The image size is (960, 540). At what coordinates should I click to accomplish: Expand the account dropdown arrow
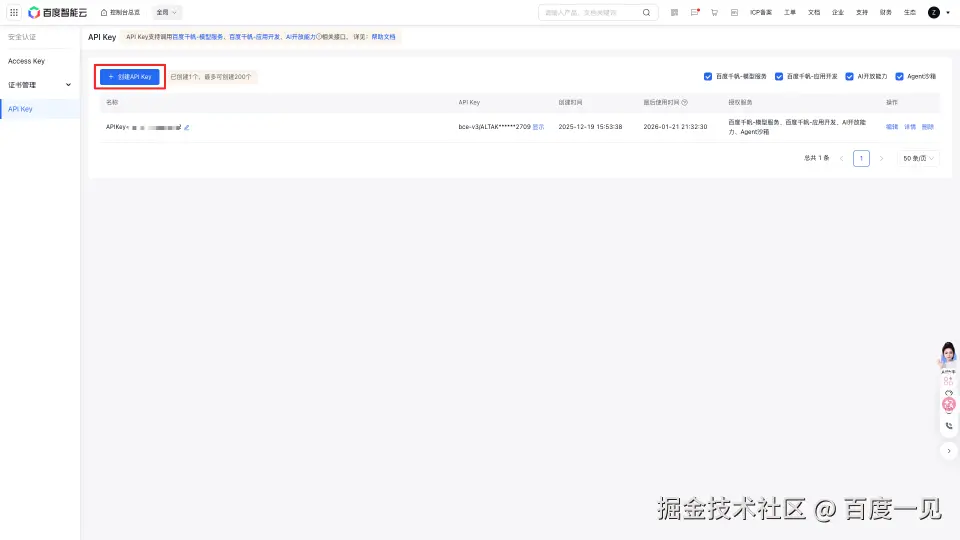(948, 12)
